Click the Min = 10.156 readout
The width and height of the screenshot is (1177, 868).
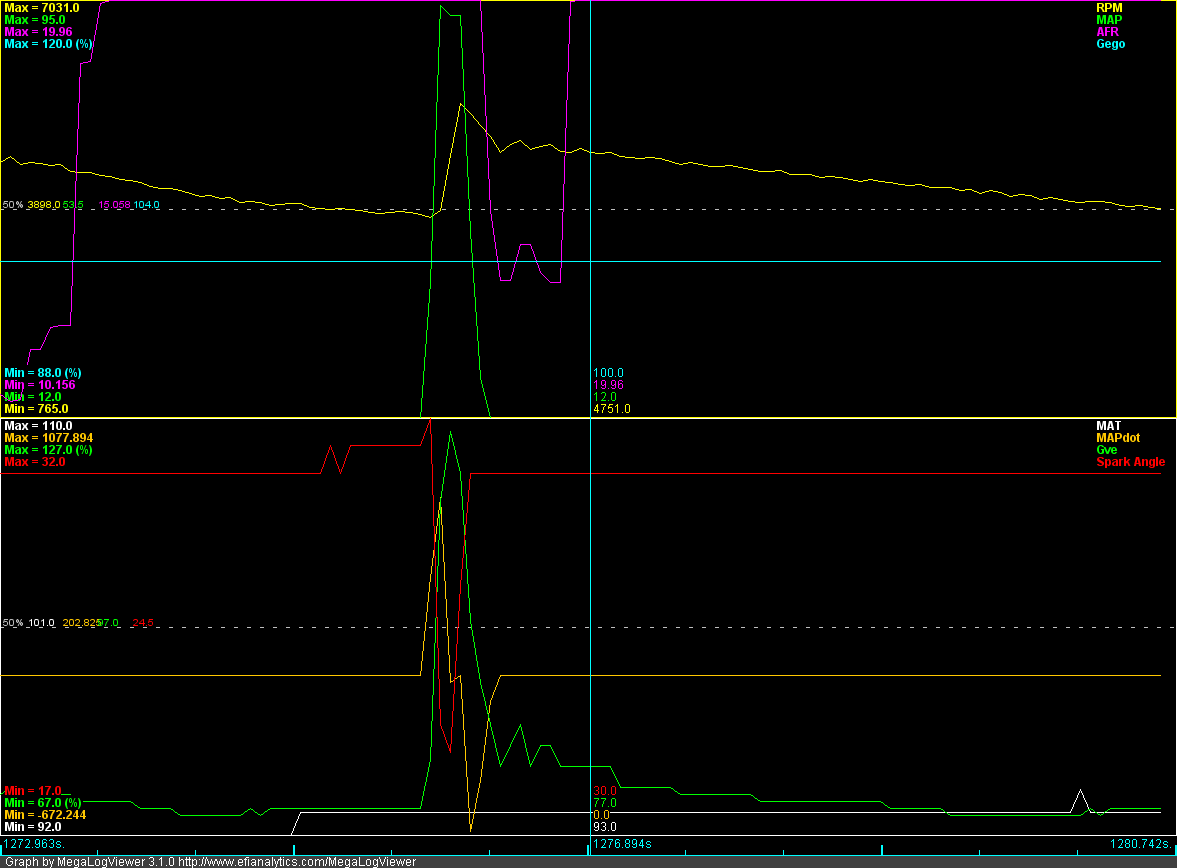40,385
